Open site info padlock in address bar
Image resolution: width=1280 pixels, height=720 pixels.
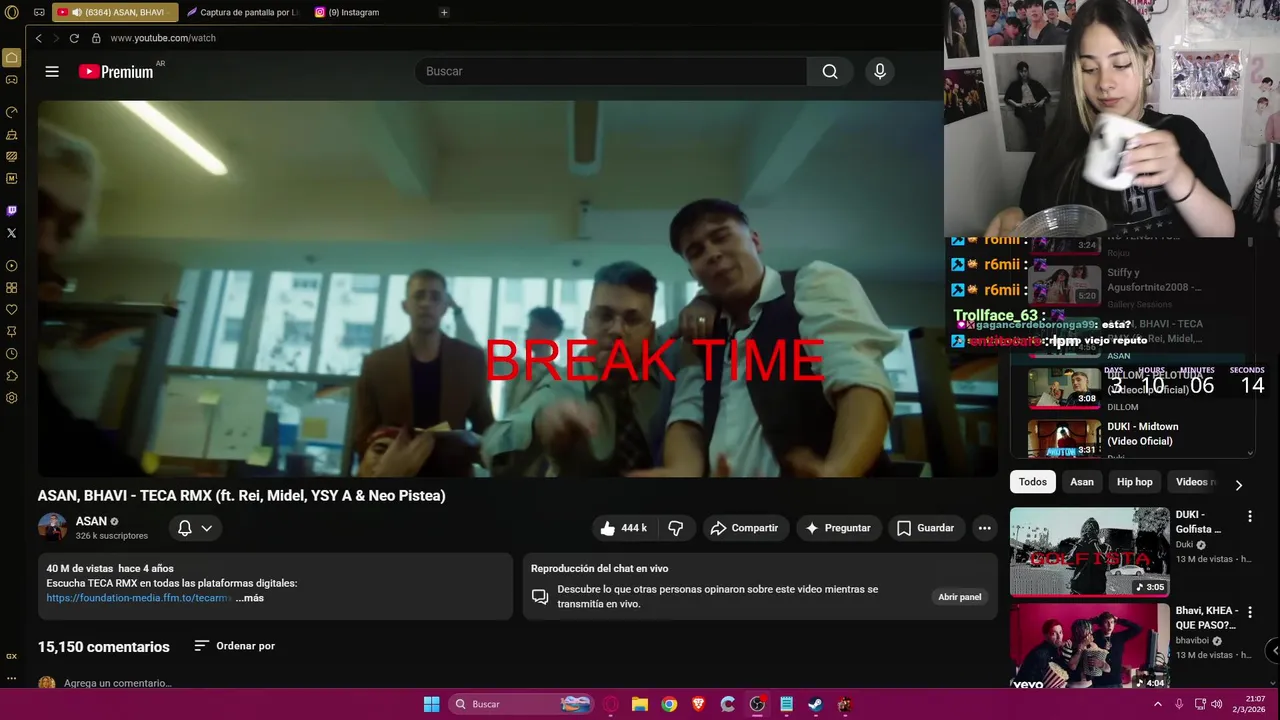click(x=96, y=38)
